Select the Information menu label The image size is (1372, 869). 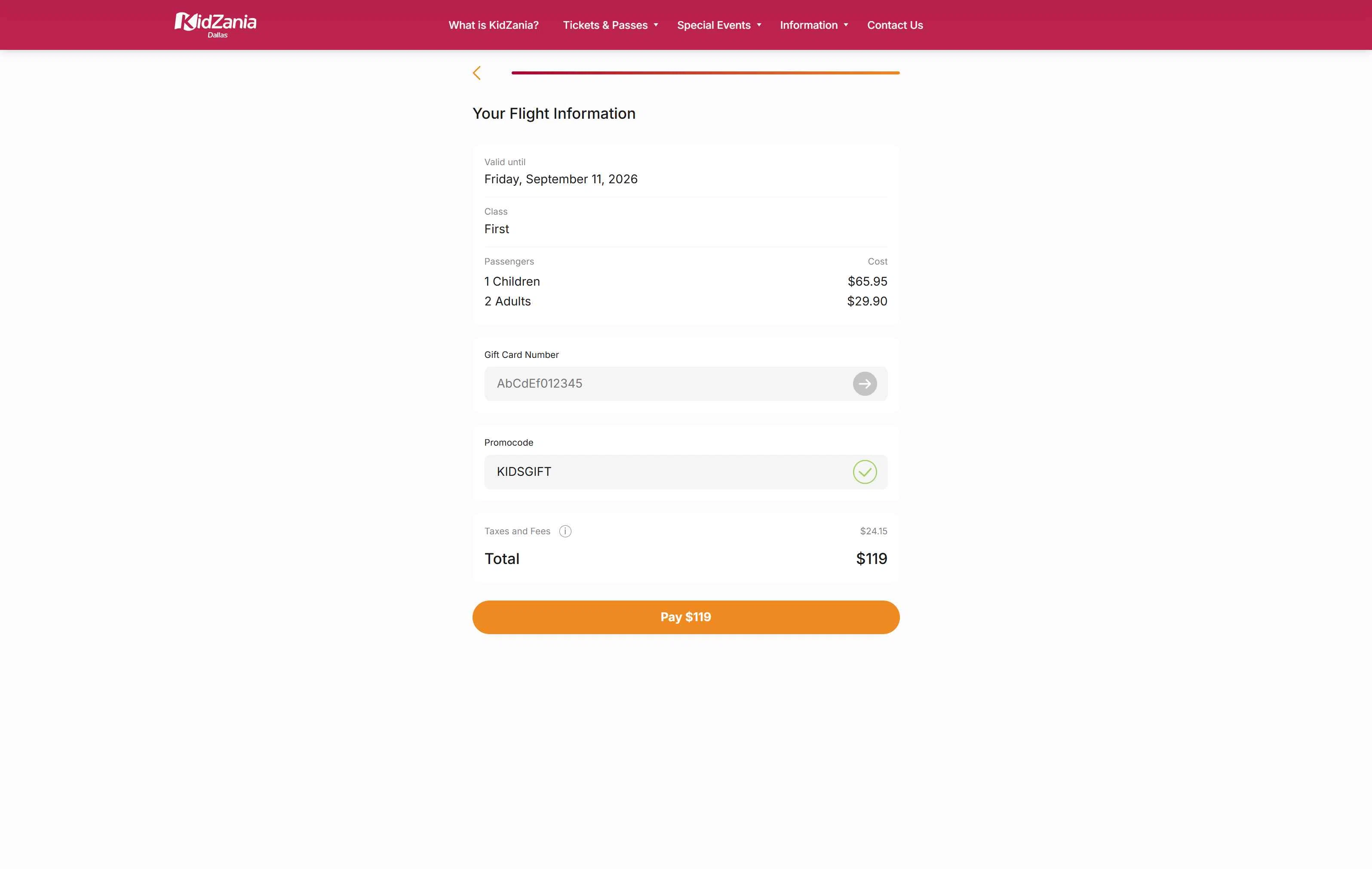[808, 25]
